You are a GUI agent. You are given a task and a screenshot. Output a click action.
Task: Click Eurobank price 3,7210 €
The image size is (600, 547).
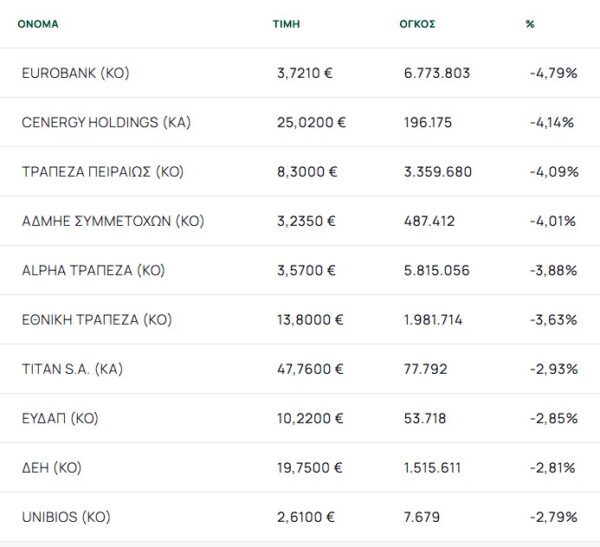coord(305,73)
